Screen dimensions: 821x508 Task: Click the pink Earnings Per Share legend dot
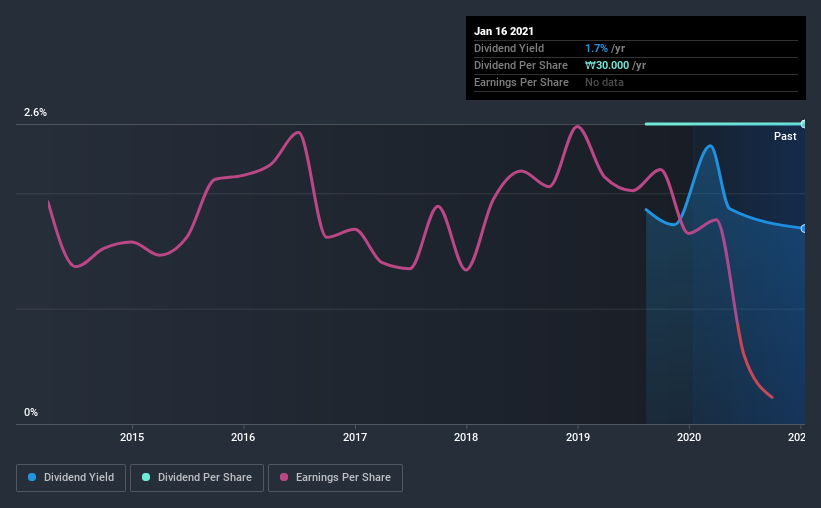pyautogui.click(x=284, y=477)
